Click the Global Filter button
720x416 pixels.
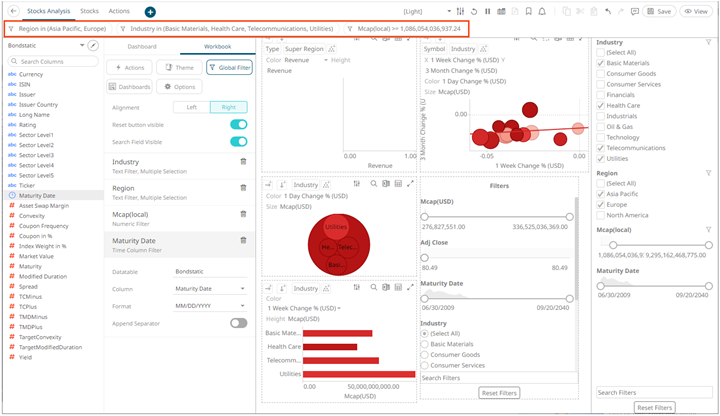point(229,67)
